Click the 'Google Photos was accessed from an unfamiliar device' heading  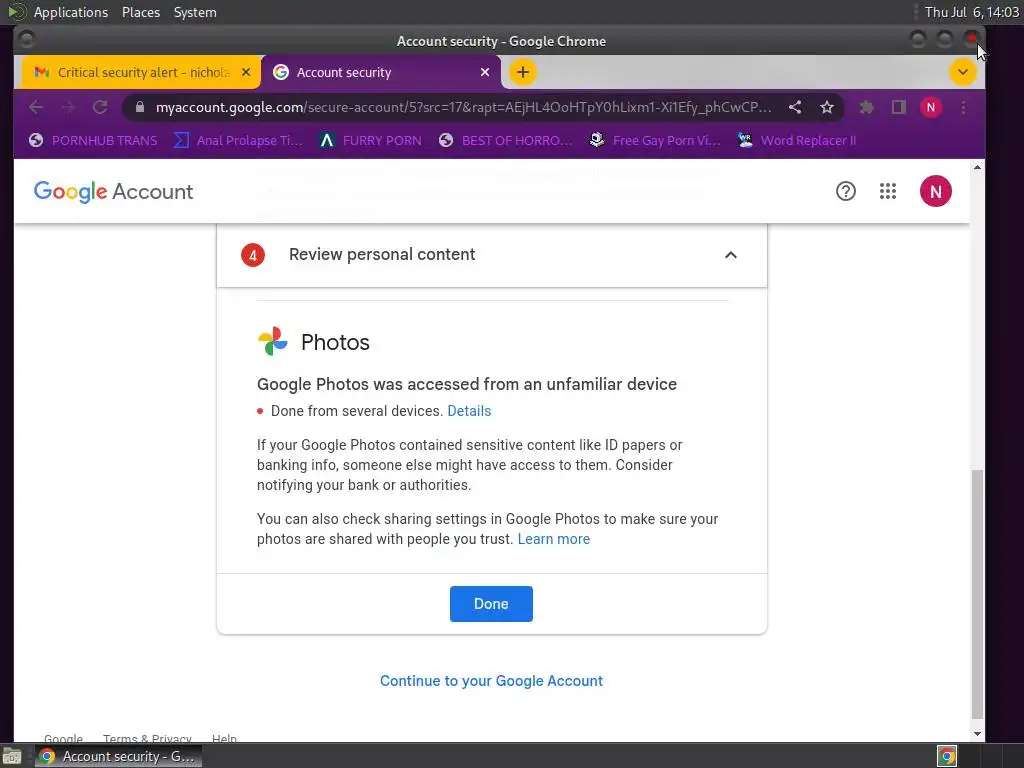[x=467, y=384]
